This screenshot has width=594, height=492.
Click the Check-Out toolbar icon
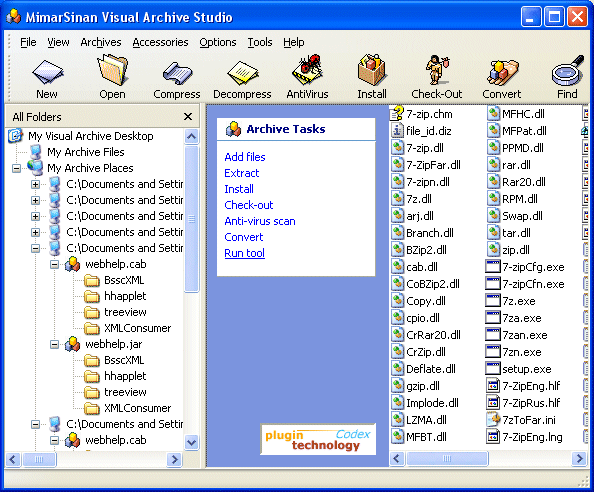tap(437, 70)
